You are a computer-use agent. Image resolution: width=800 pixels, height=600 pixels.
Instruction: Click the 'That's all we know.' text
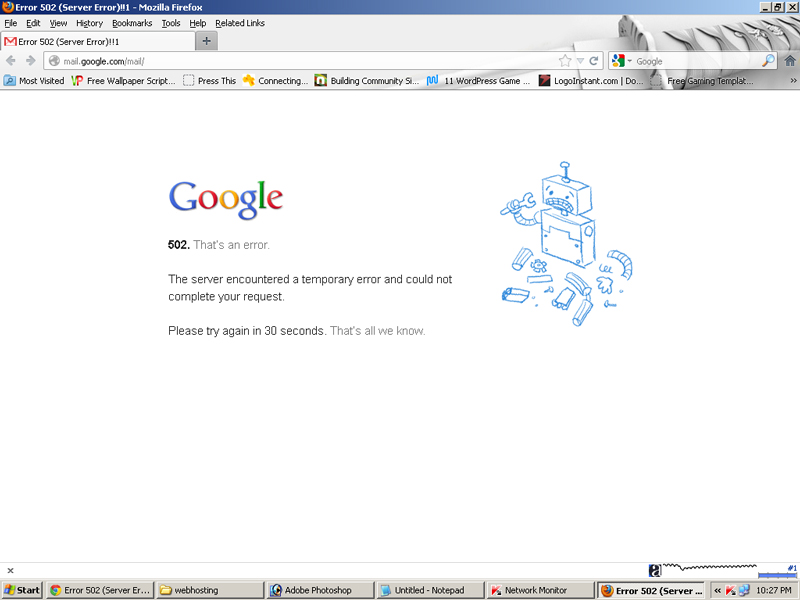[378, 331]
